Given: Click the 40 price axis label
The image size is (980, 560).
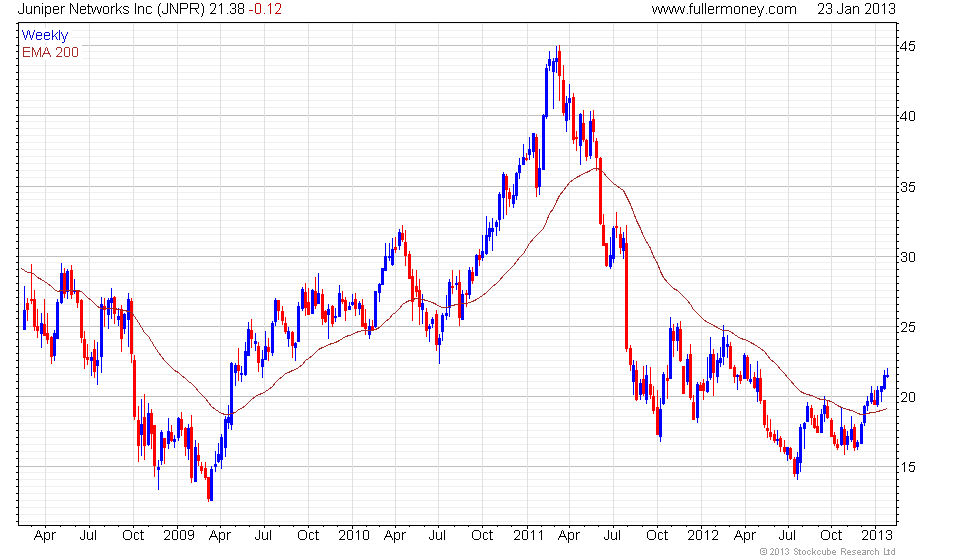Looking at the screenshot, I should (x=908, y=116).
